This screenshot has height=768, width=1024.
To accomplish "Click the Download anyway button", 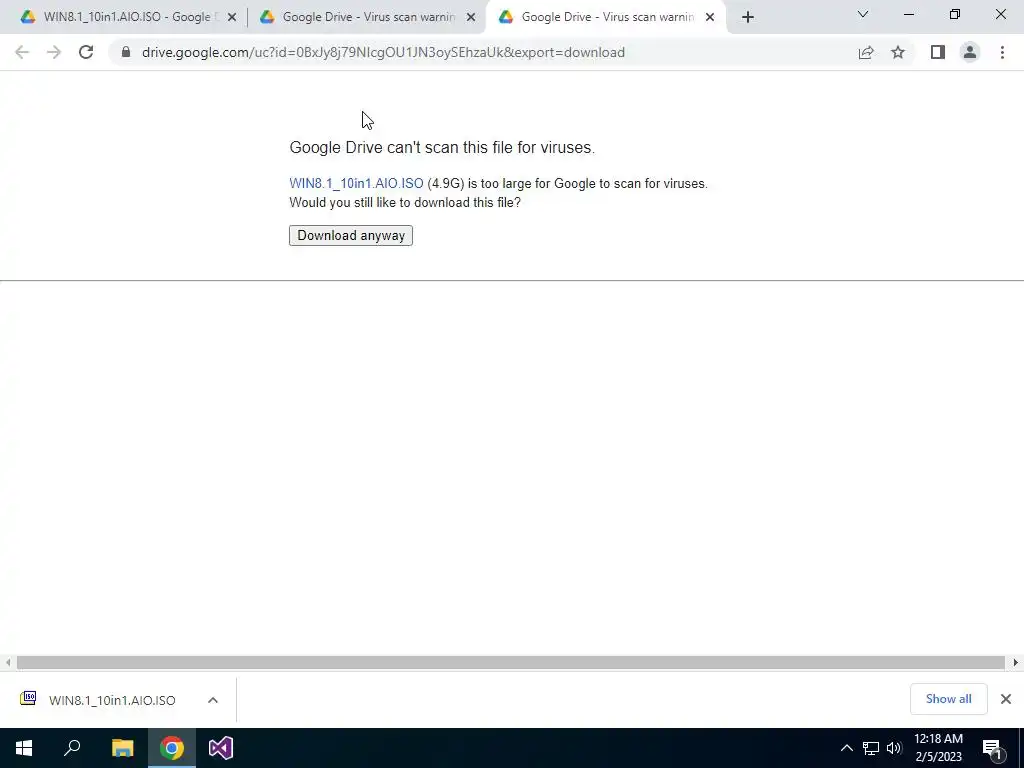I will 351,236.
